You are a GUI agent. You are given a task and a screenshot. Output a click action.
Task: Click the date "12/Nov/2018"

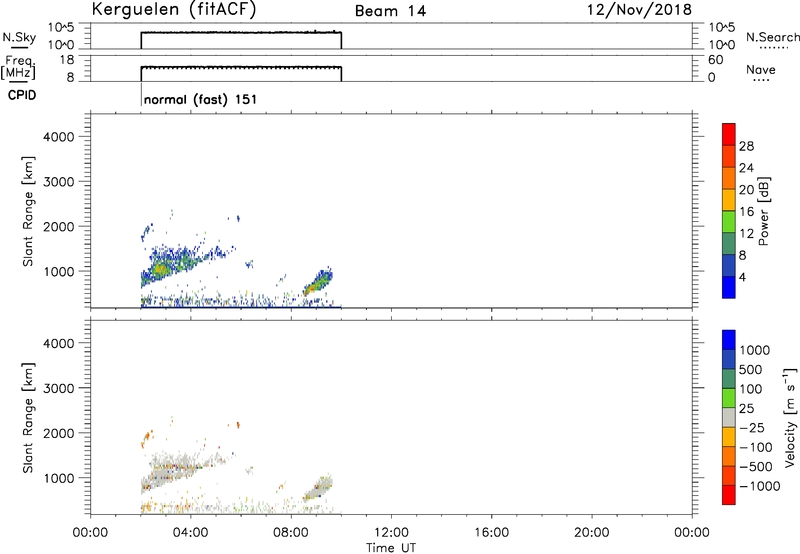pyautogui.click(x=639, y=9)
